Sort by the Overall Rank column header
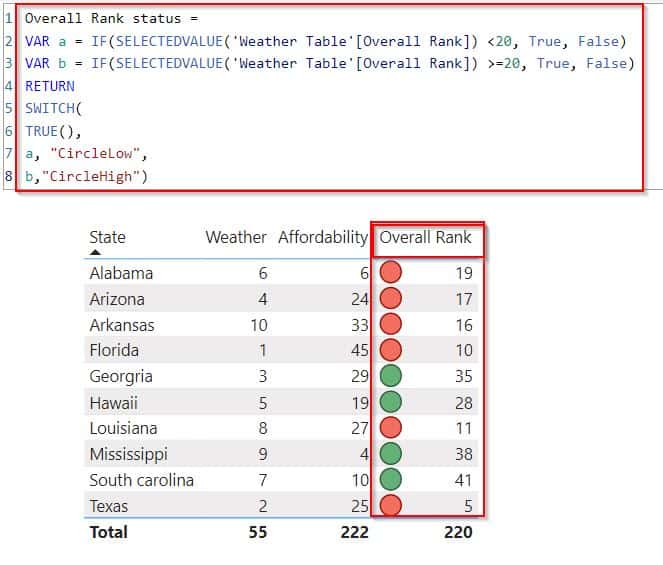 coord(425,237)
